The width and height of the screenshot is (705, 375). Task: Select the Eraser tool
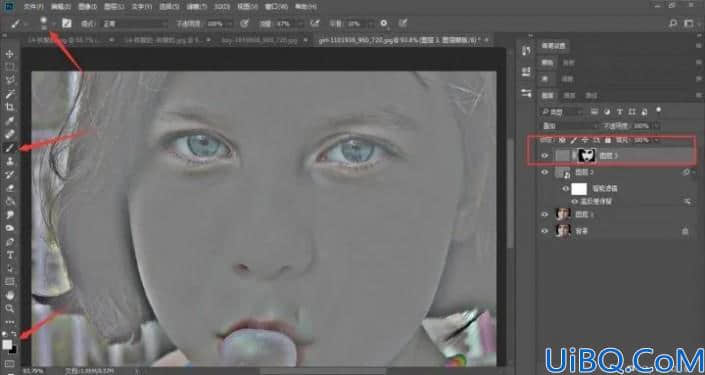tap(9, 188)
